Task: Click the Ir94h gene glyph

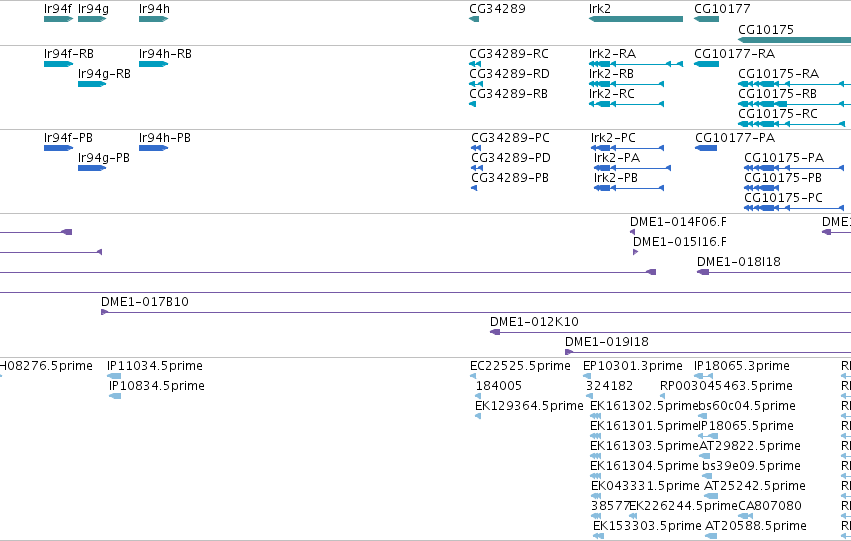Action: pos(154,19)
